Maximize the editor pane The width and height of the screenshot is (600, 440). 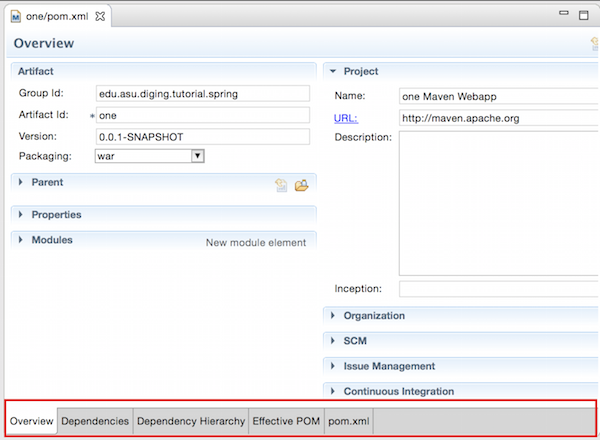click(x=584, y=15)
